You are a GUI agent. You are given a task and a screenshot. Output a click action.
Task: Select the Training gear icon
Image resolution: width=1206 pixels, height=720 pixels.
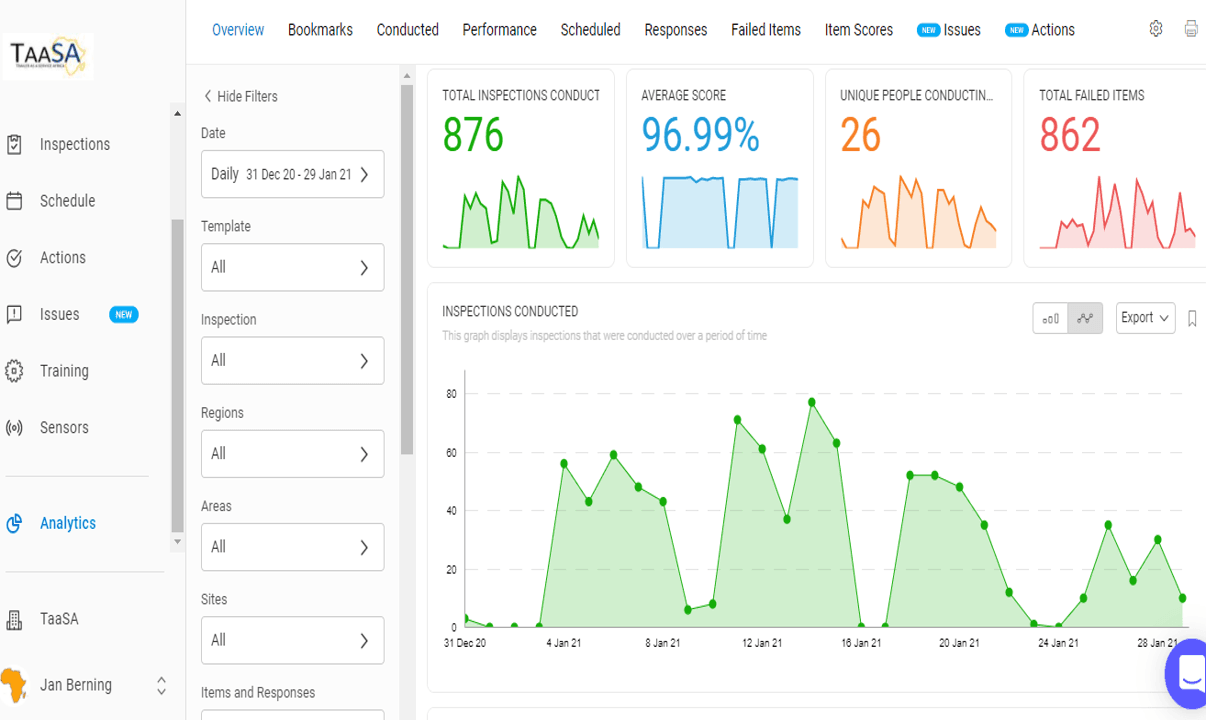pyautogui.click(x=14, y=371)
